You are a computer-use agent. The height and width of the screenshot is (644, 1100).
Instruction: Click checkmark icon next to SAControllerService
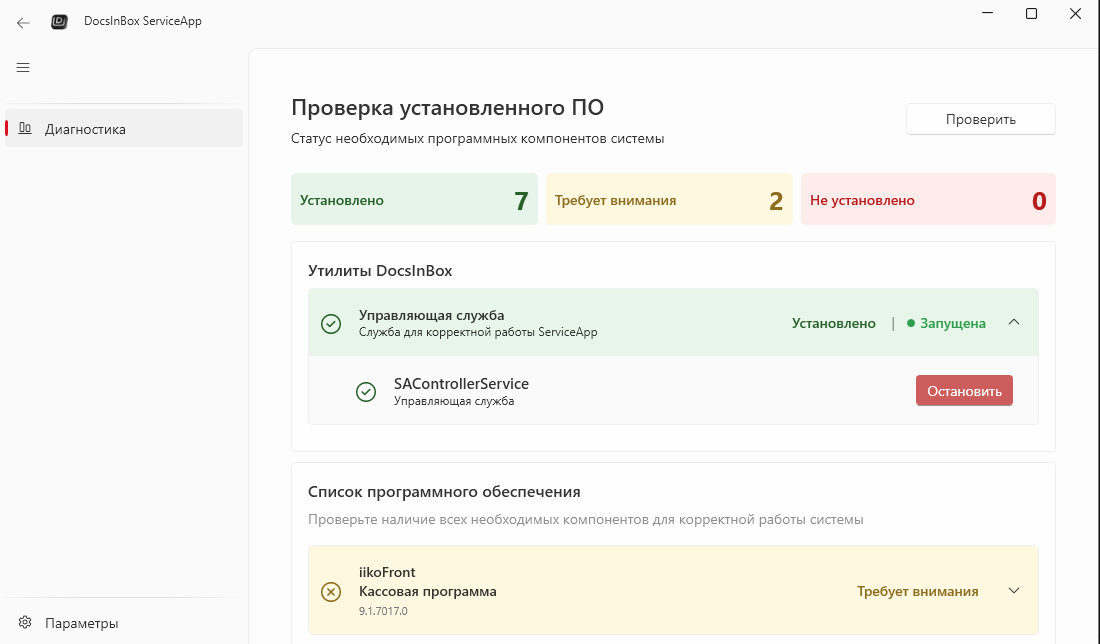click(x=366, y=392)
